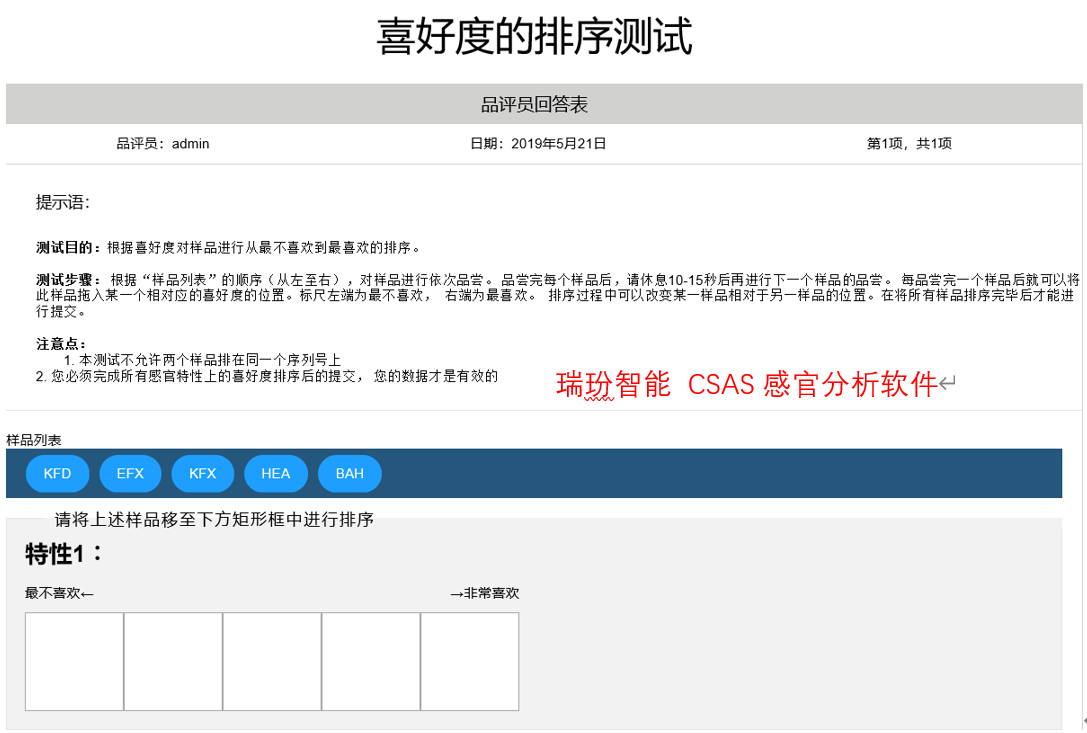Click the 特性1 heading
The width and height of the screenshot is (1087, 733).
(64, 554)
